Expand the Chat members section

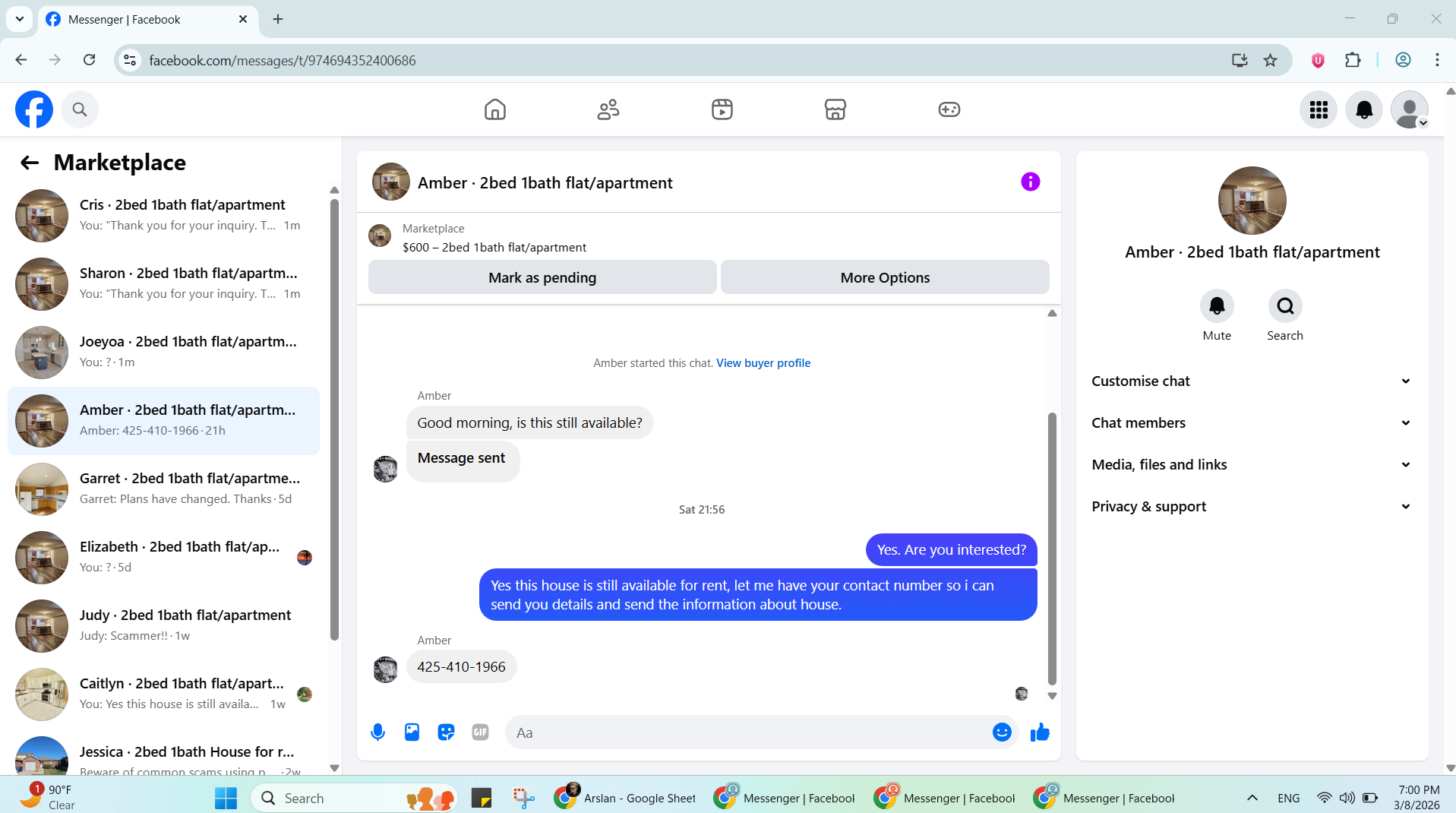[x=1252, y=423]
